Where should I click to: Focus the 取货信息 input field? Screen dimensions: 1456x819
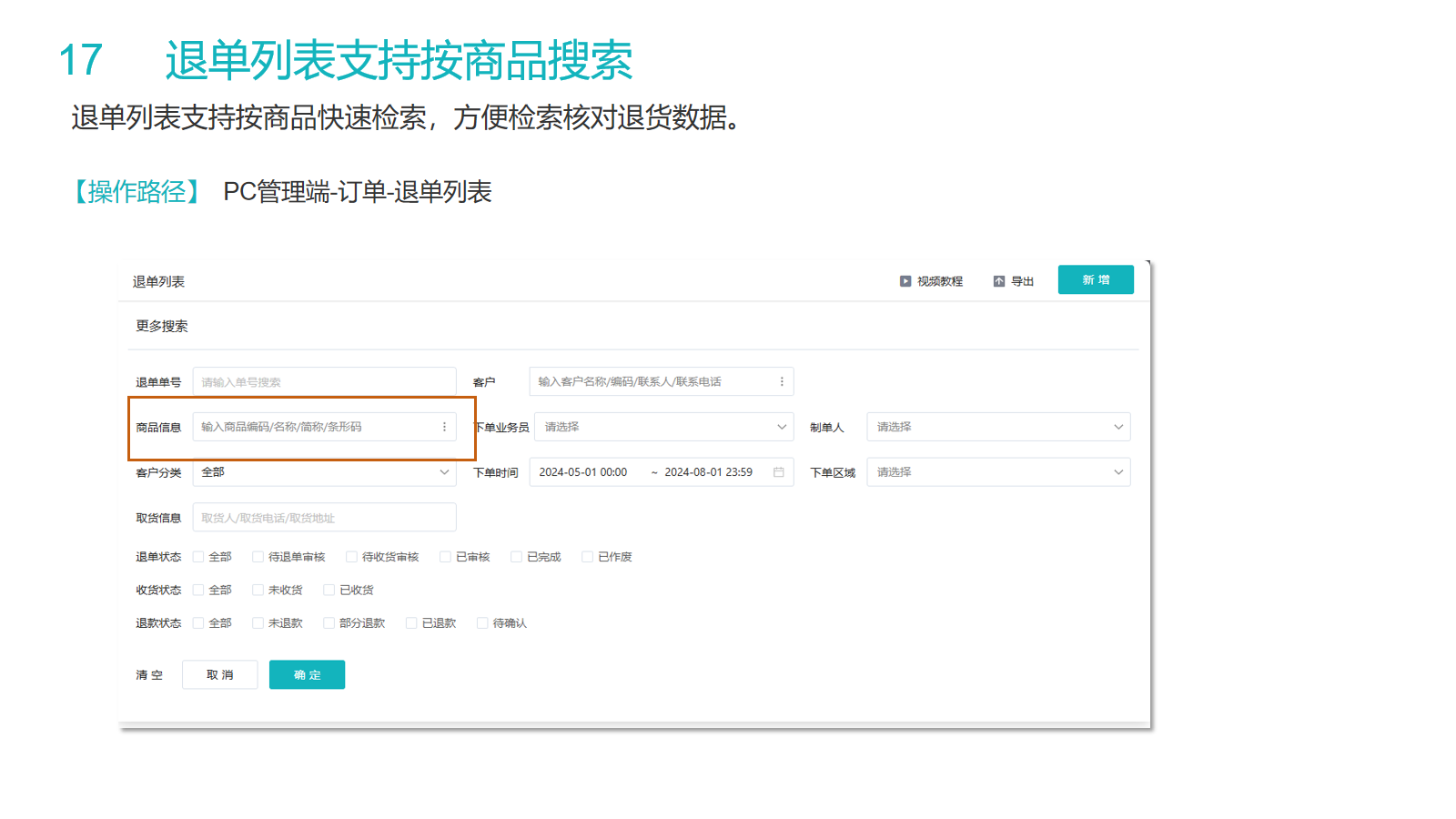tap(324, 518)
